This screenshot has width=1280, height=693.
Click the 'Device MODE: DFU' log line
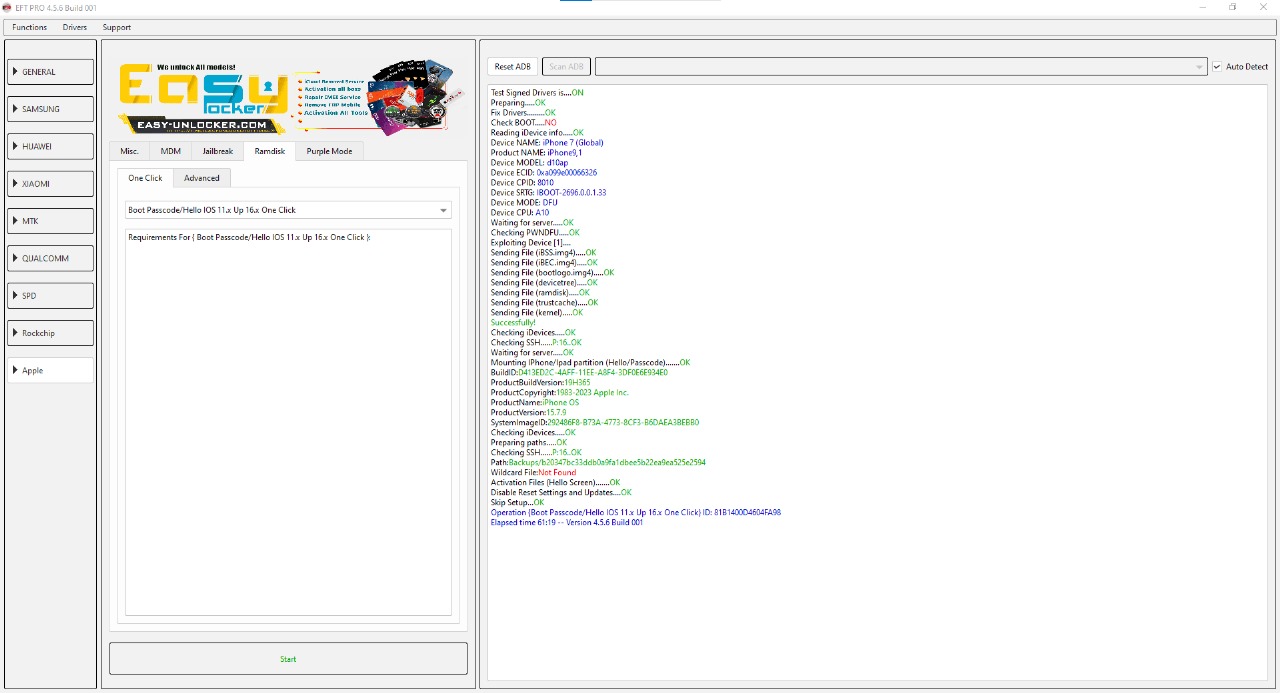click(x=524, y=203)
